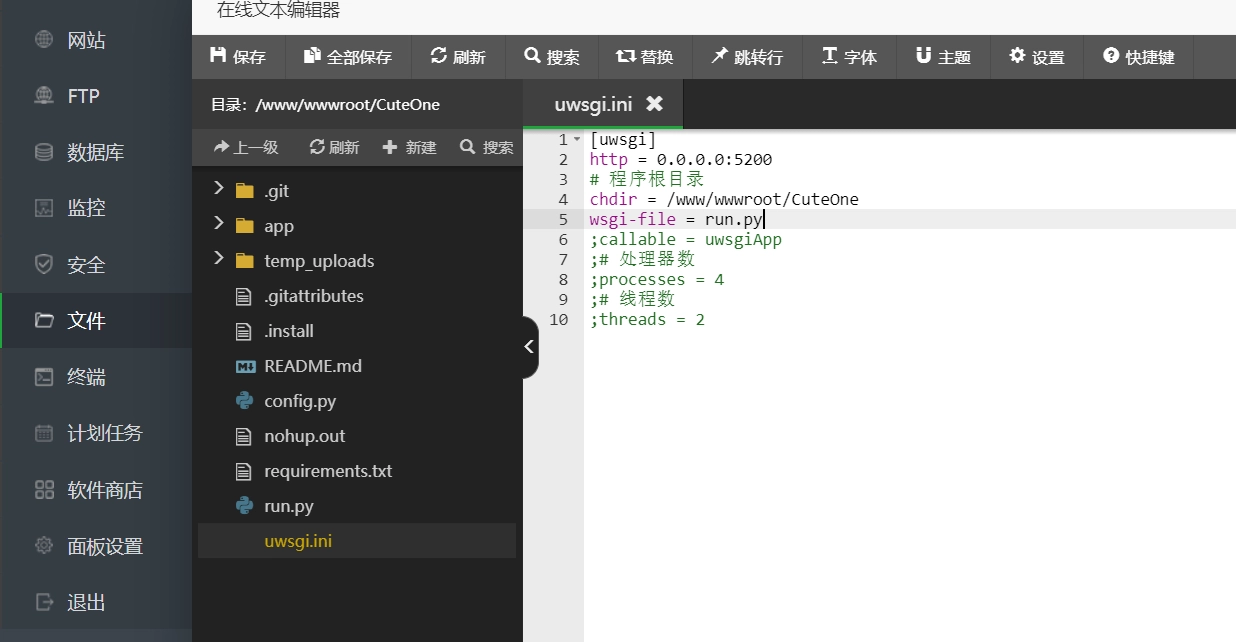Image resolution: width=1236 pixels, height=642 pixels.
Task: Show the Shortcuts (快捷键) help
Action: tap(1138, 57)
